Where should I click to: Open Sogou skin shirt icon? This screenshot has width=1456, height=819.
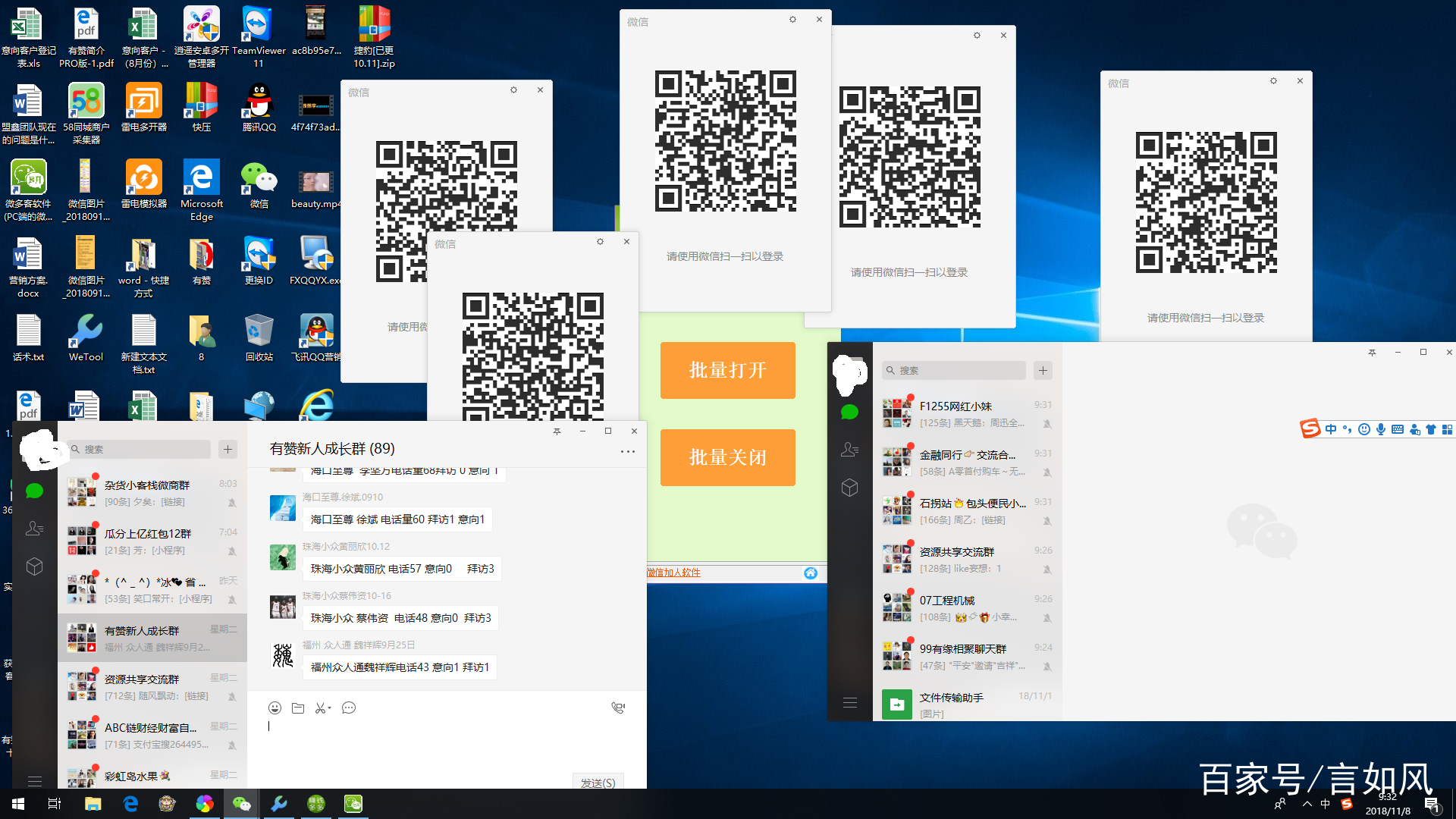[x=1431, y=429]
